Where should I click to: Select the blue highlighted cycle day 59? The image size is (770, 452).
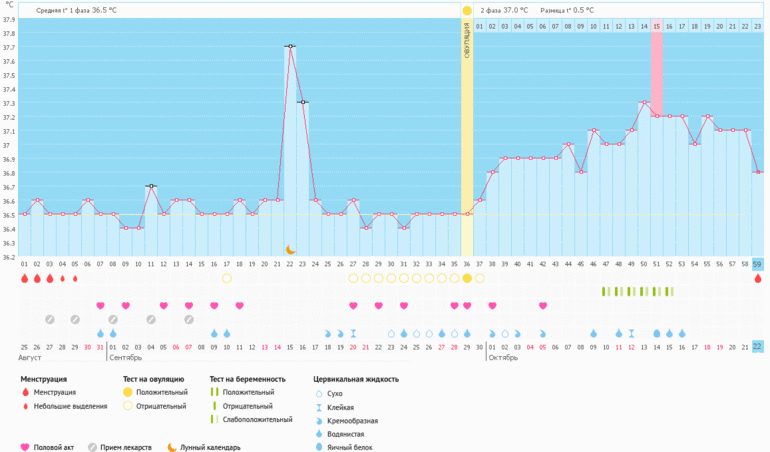click(x=758, y=263)
